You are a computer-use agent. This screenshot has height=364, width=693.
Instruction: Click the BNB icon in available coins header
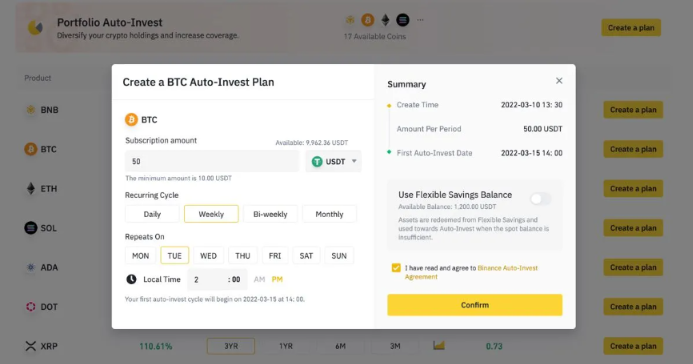(x=350, y=20)
